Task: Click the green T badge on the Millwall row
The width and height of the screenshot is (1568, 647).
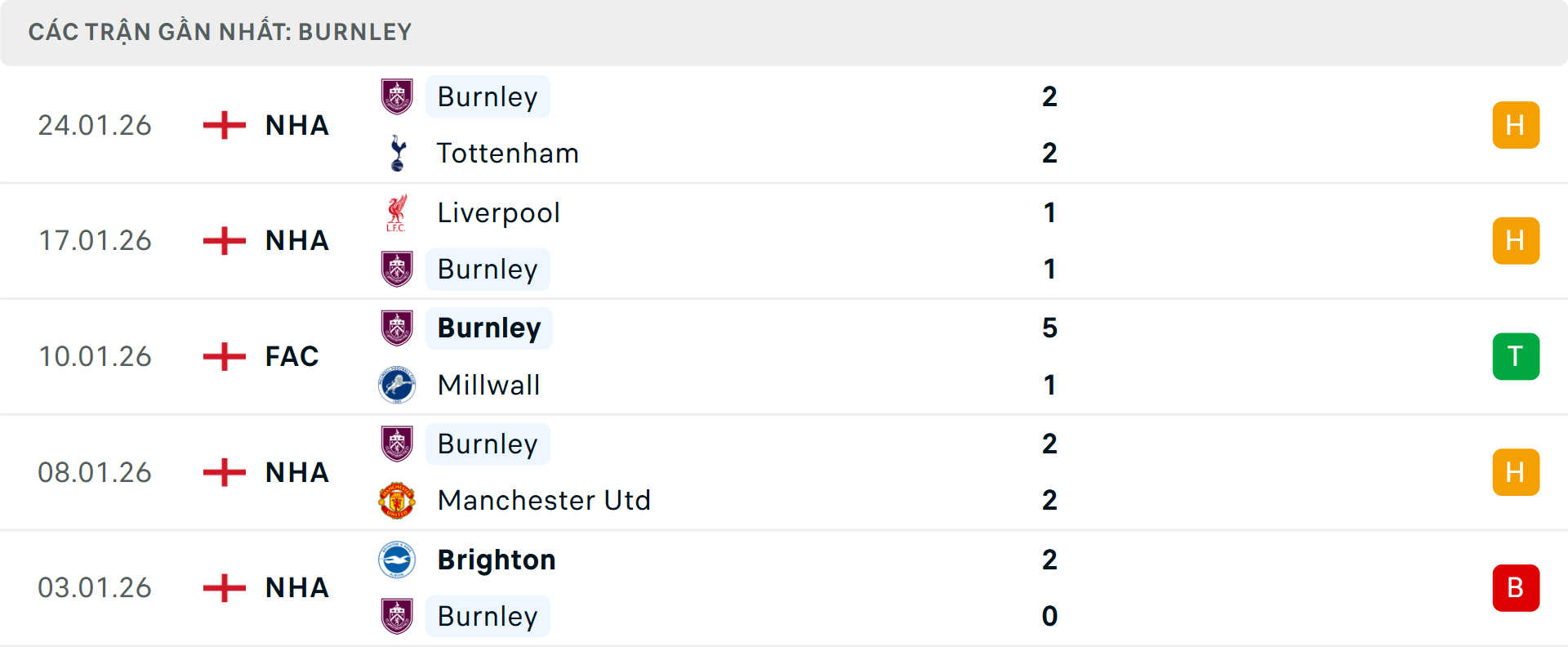Action: coord(1516,356)
